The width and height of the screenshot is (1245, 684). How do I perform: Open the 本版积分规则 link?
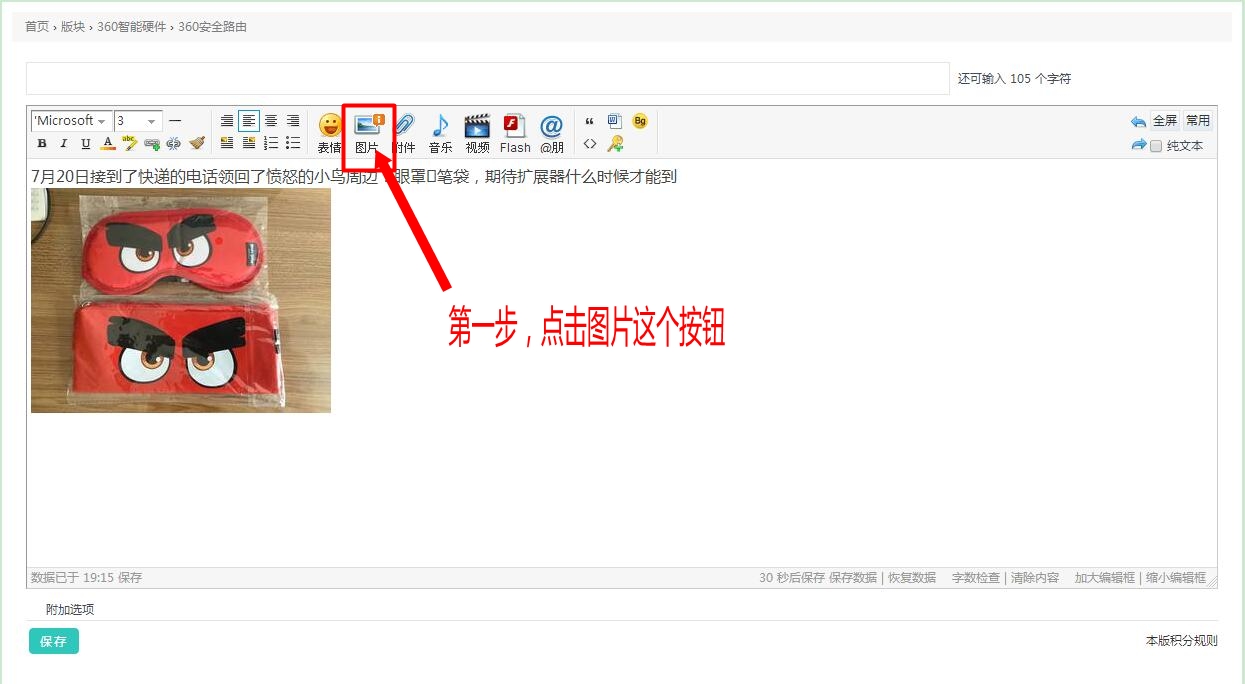[x=1182, y=641]
